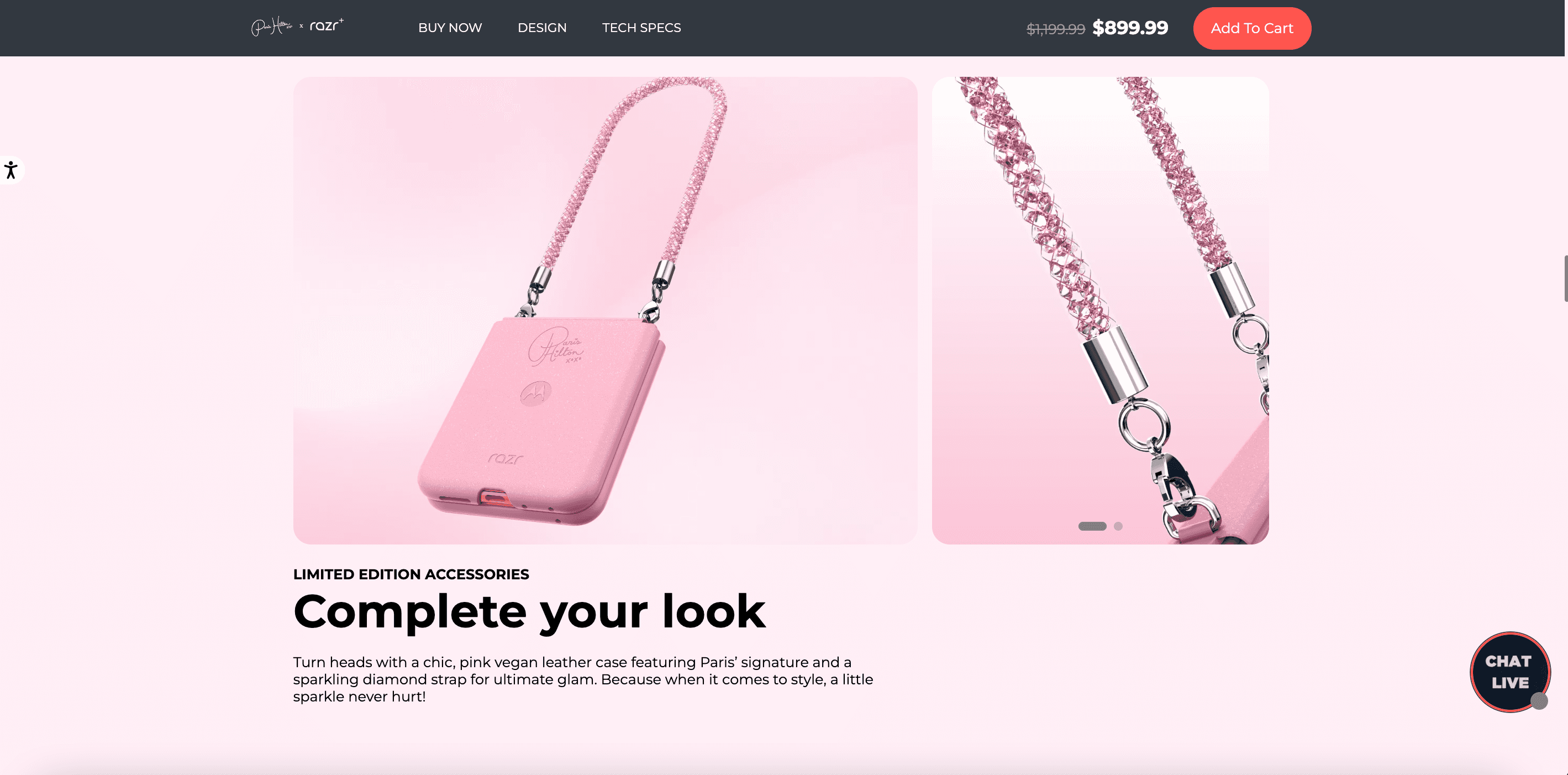Screen dimensions: 1568x775
Task: Go to the BUY NOW section
Action: [450, 28]
